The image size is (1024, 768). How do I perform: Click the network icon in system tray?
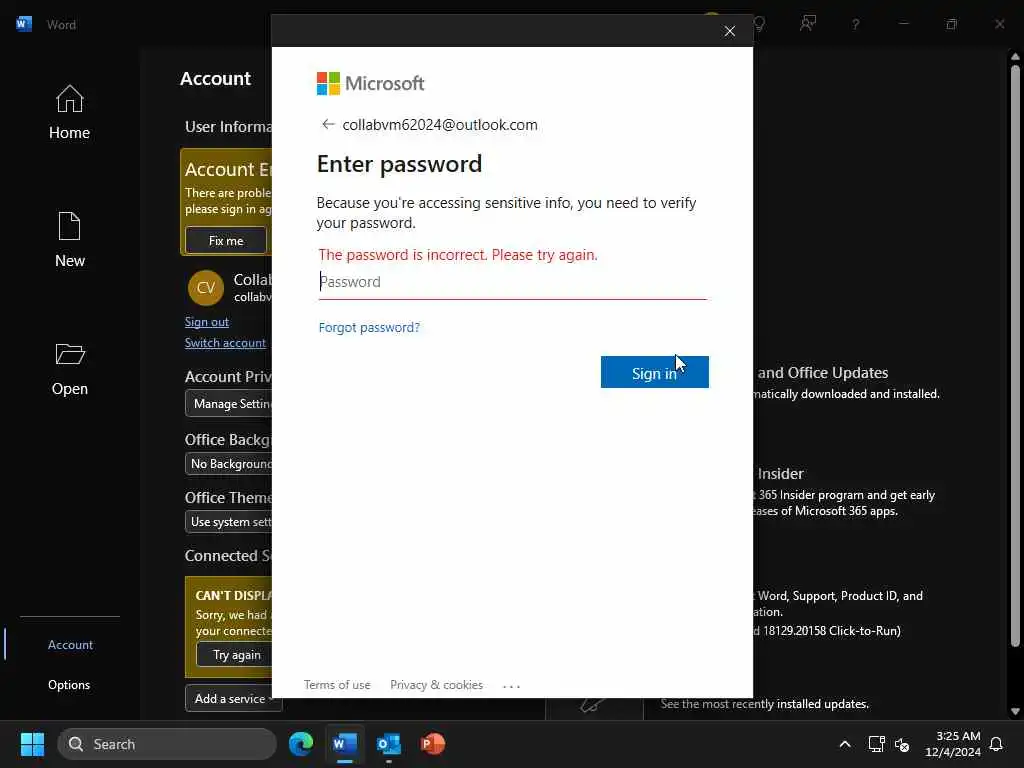(876, 744)
